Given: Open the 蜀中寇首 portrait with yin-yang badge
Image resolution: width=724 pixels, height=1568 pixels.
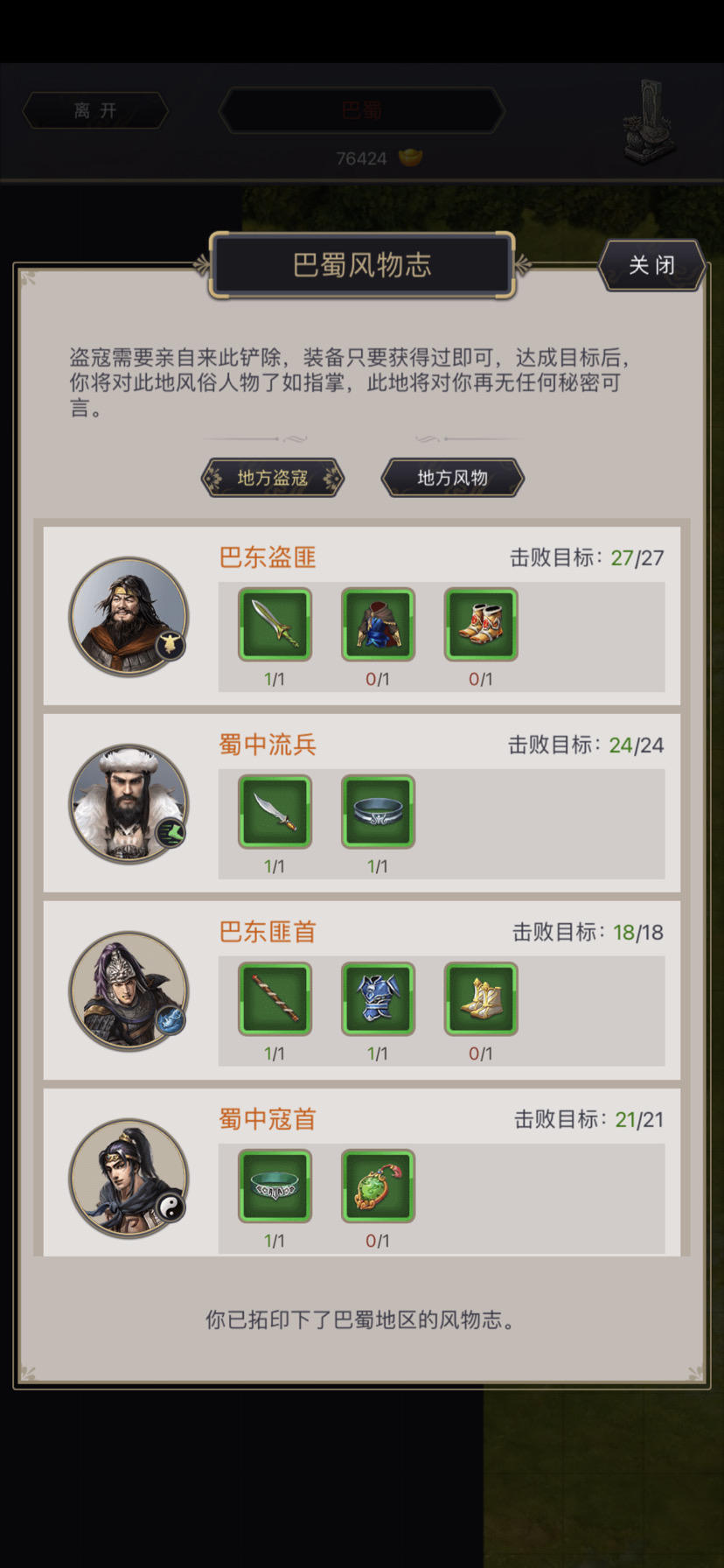Looking at the screenshot, I should 129,1178.
